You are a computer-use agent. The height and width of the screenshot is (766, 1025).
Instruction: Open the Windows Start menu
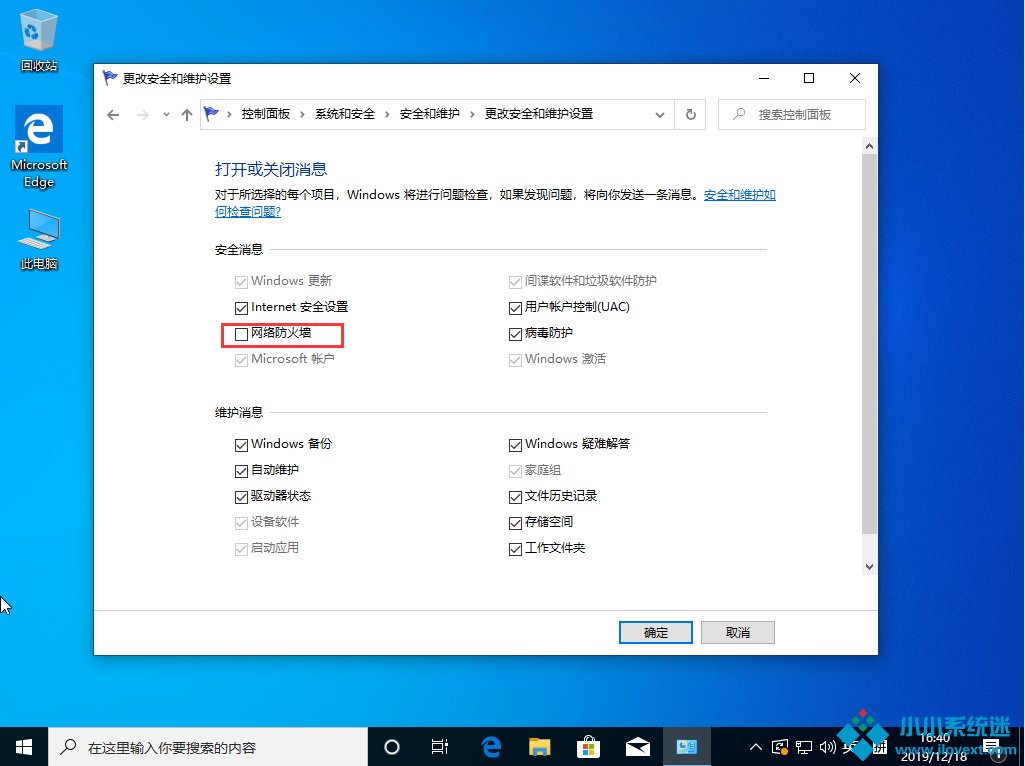24,746
